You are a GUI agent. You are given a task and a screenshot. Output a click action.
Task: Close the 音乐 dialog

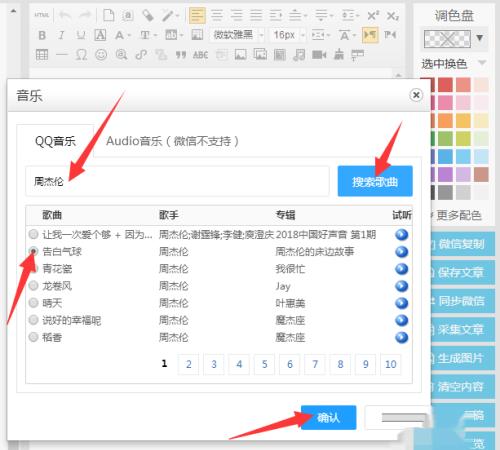pos(416,95)
